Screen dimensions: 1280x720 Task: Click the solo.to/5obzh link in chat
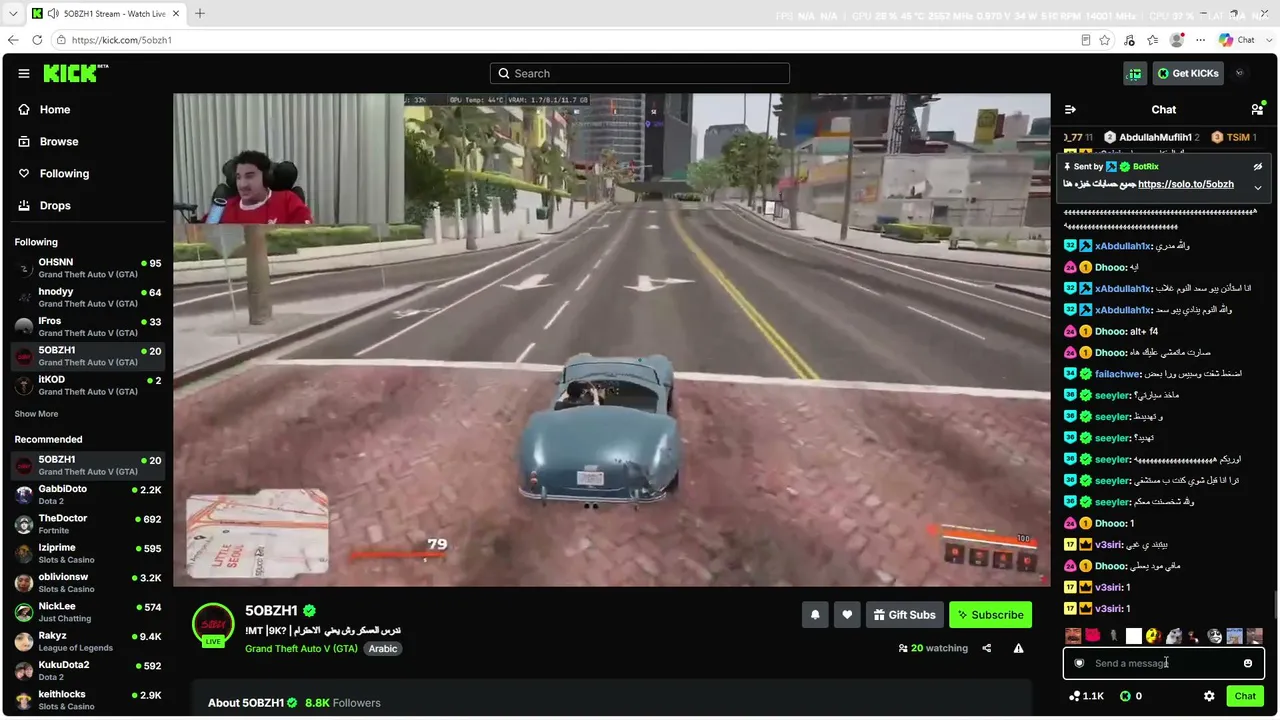click(1186, 184)
